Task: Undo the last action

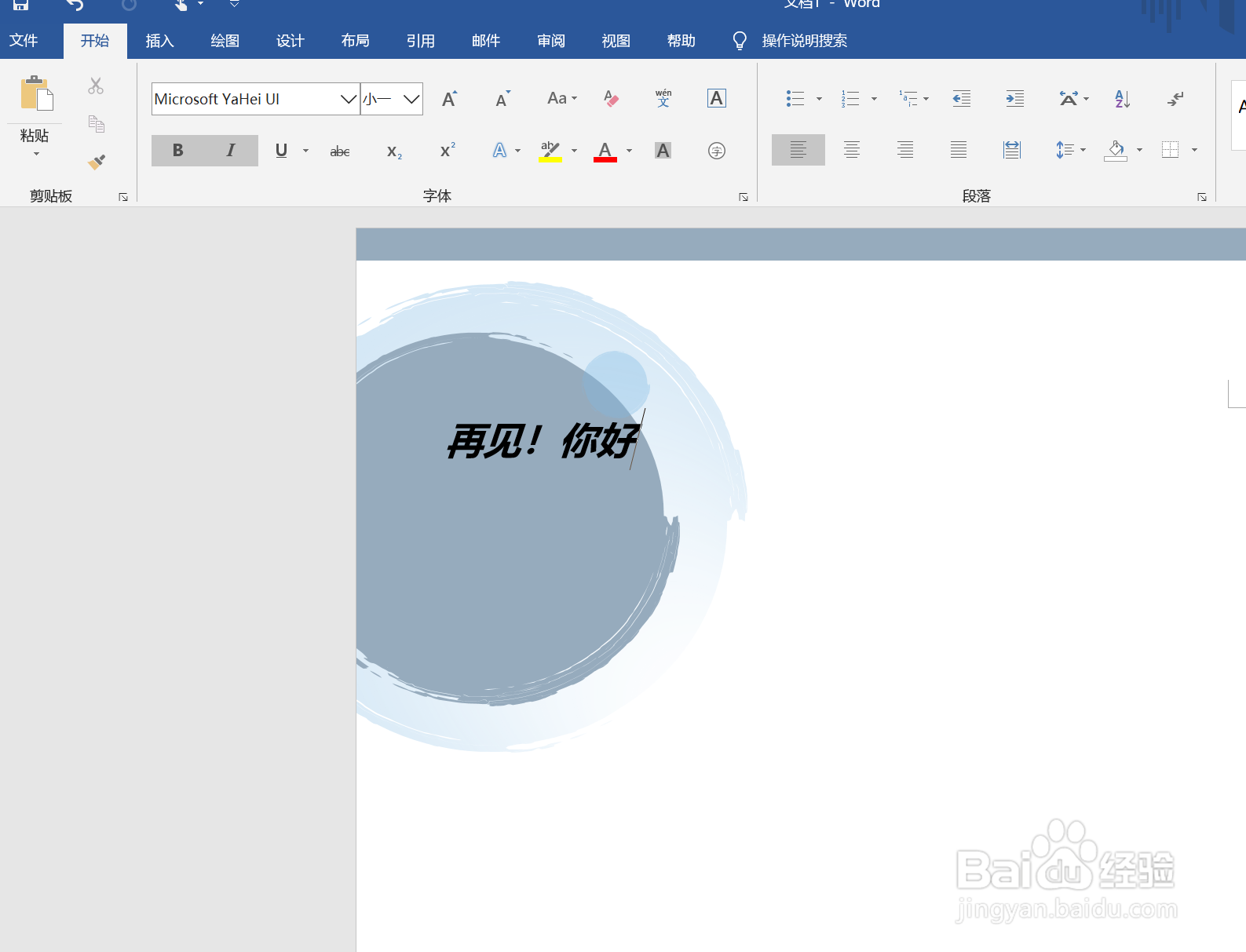Action: pos(75,5)
